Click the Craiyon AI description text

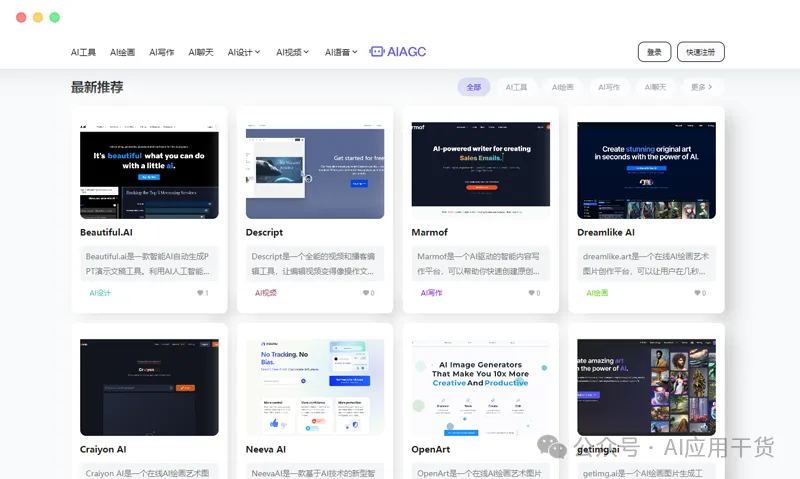(149, 472)
